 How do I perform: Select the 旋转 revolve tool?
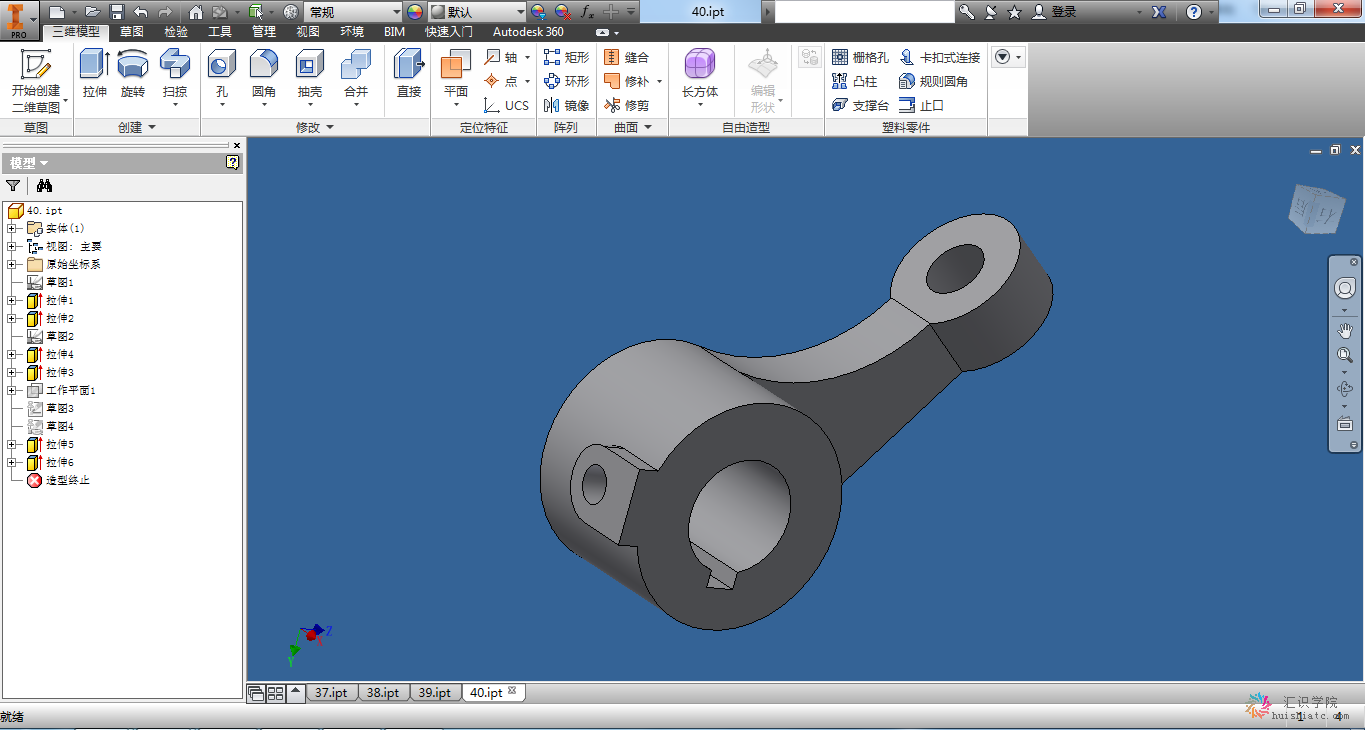[133, 73]
